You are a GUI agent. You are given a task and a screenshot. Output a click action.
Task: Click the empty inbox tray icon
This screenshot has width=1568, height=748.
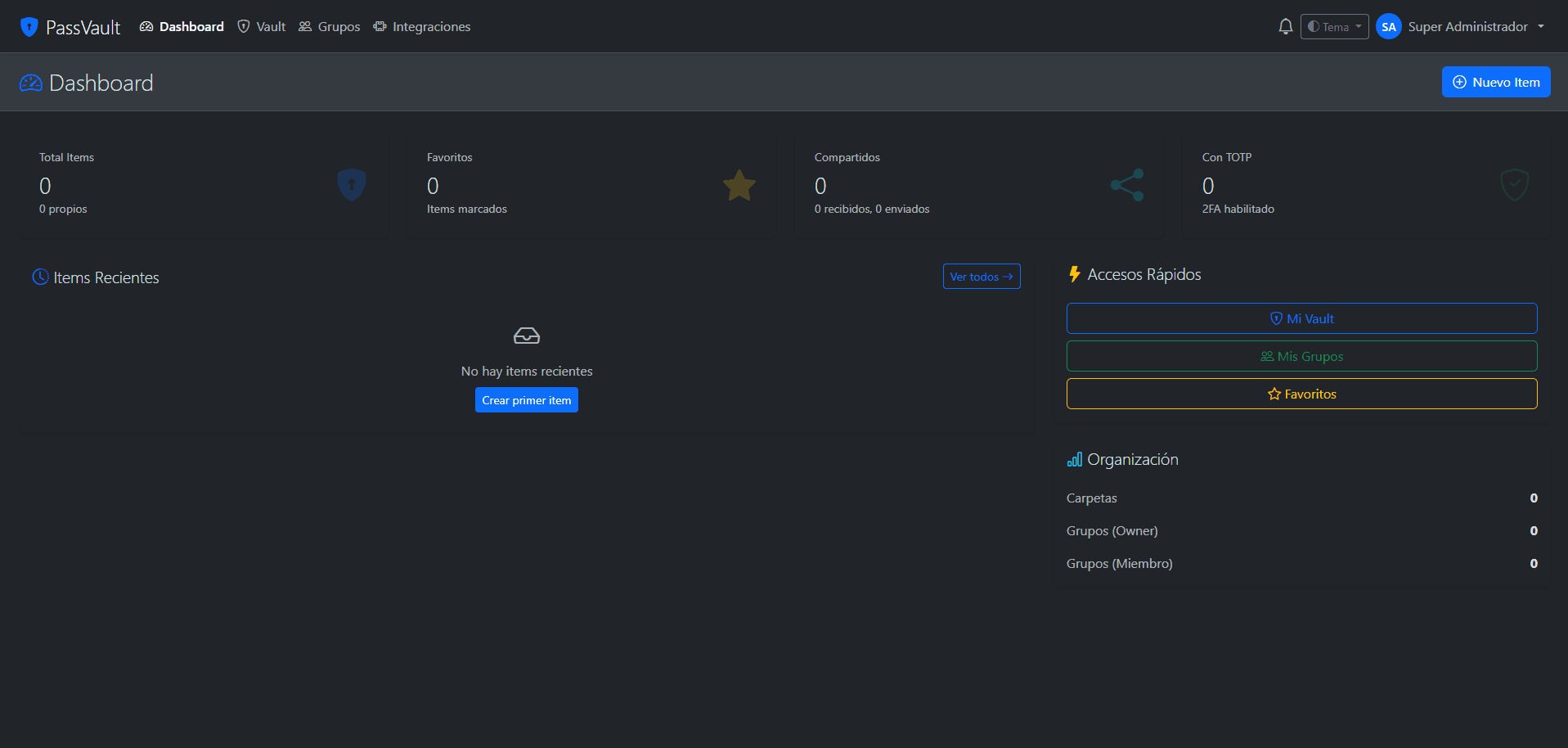[x=527, y=336]
